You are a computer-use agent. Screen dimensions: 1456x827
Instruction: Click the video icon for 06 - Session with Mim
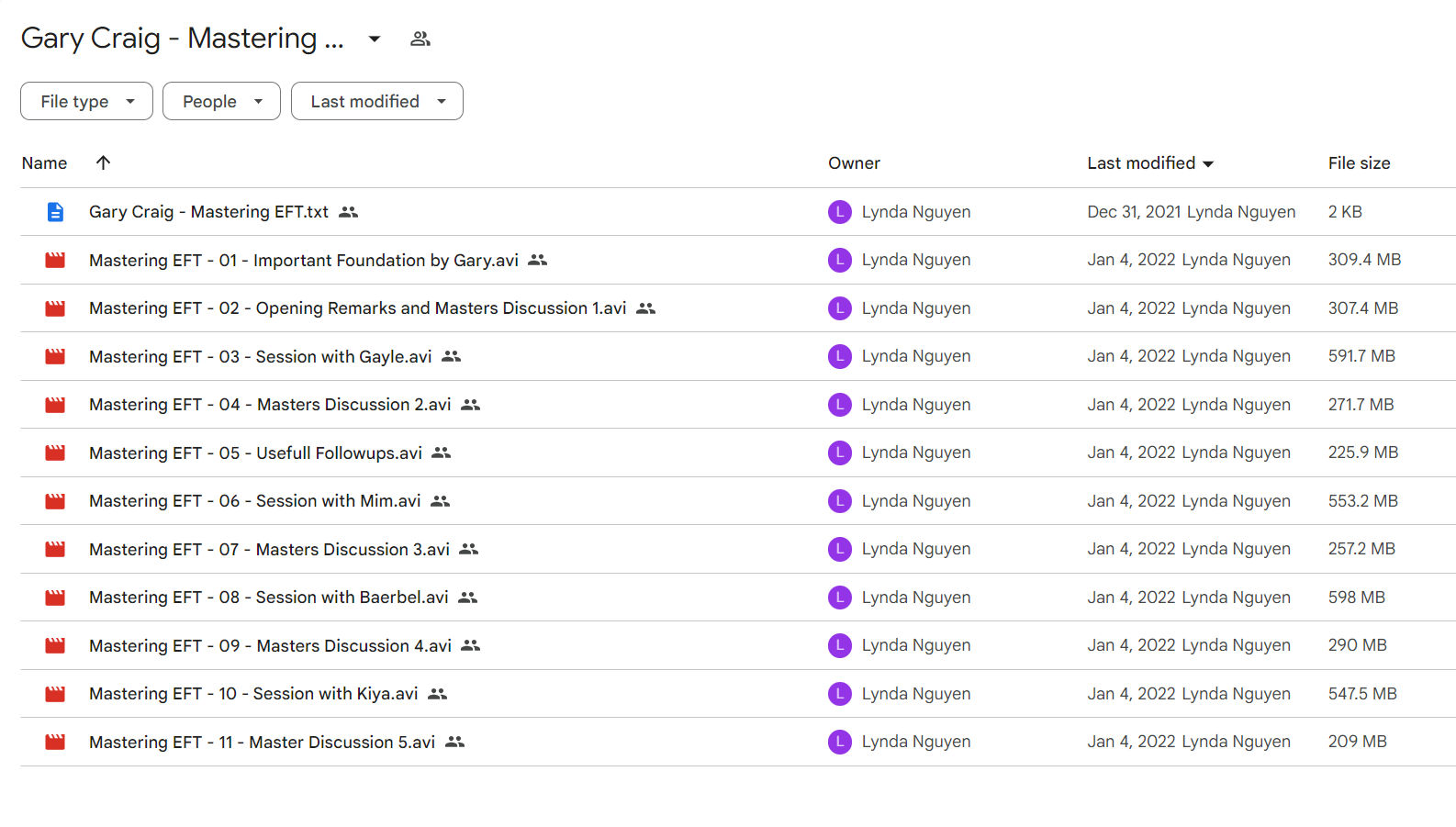pyautogui.click(x=55, y=501)
